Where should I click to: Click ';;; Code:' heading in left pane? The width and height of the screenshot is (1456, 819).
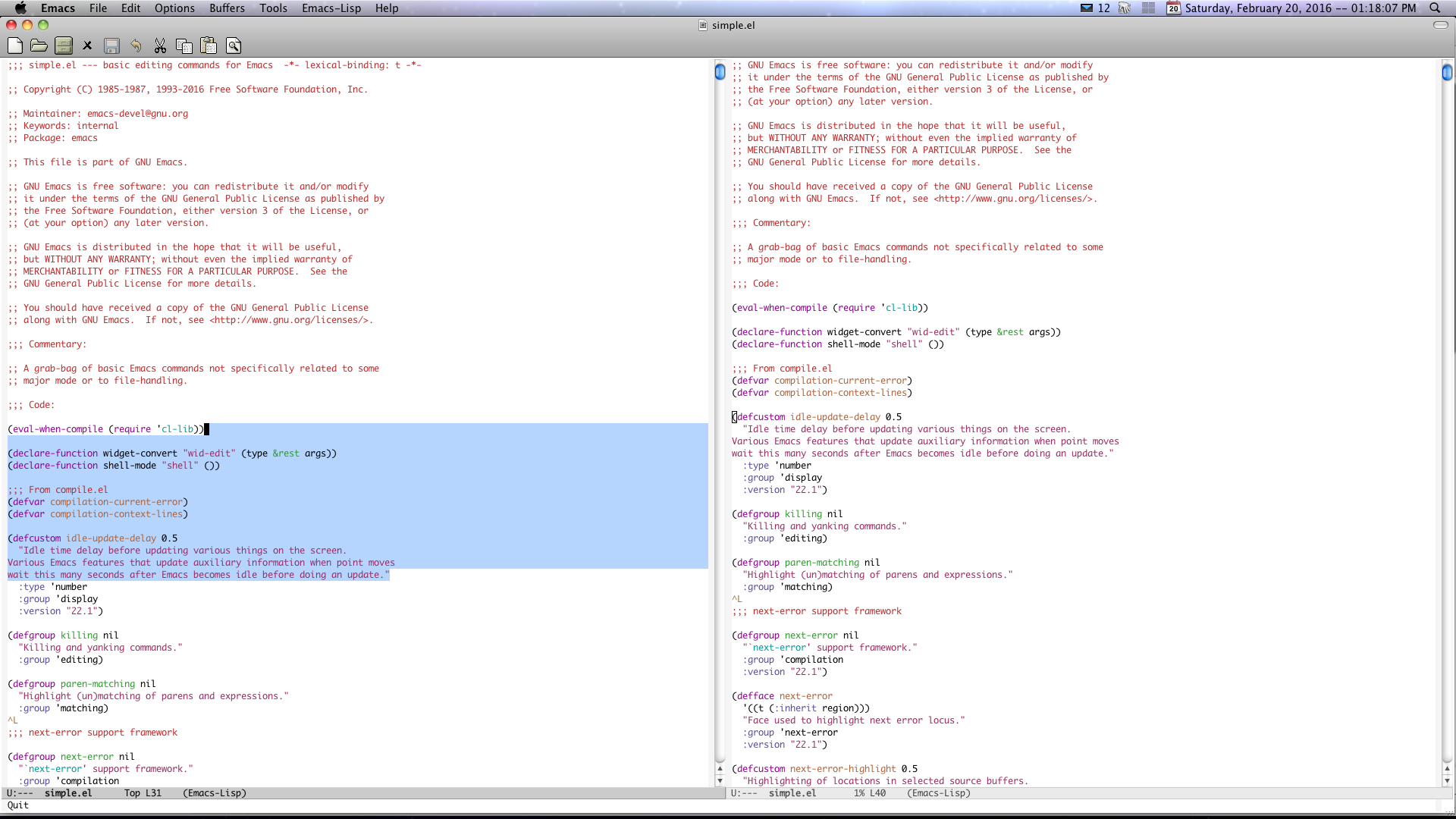coord(31,405)
